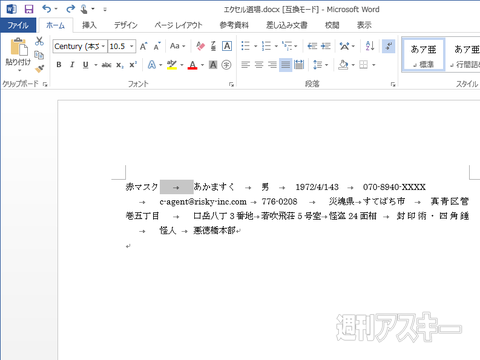The height and width of the screenshot is (360, 480).
Task: Toggle touch/mouse mode icon
Action: tap(84, 9)
